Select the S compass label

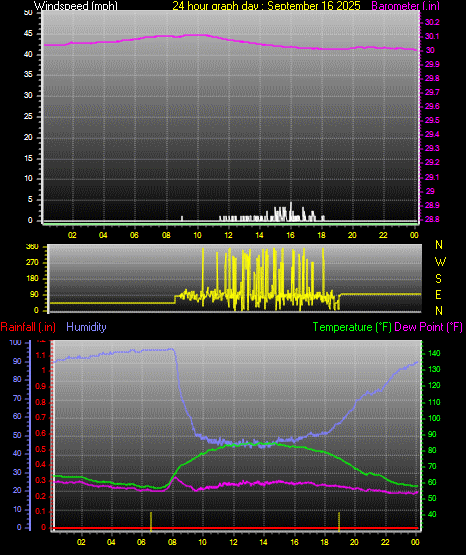pos(438,279)
